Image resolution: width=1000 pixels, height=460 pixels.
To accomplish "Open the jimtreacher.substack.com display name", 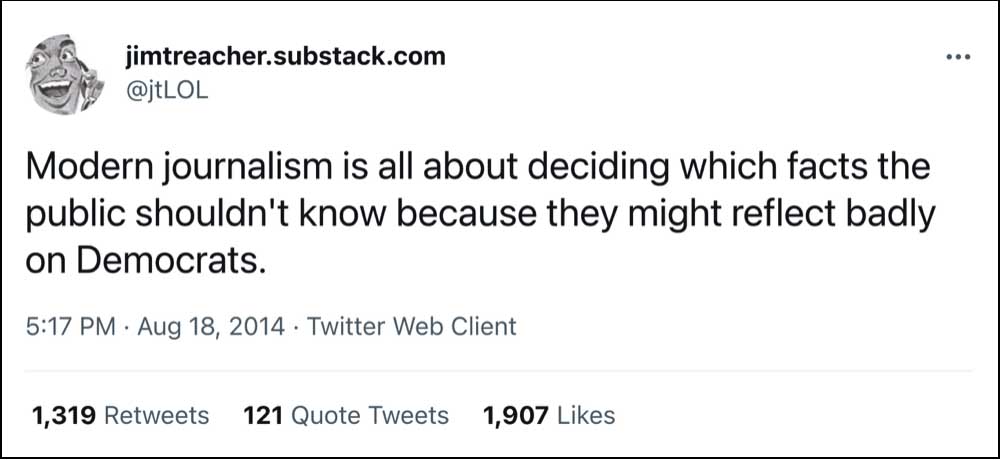I will click(x=285, y=57).
